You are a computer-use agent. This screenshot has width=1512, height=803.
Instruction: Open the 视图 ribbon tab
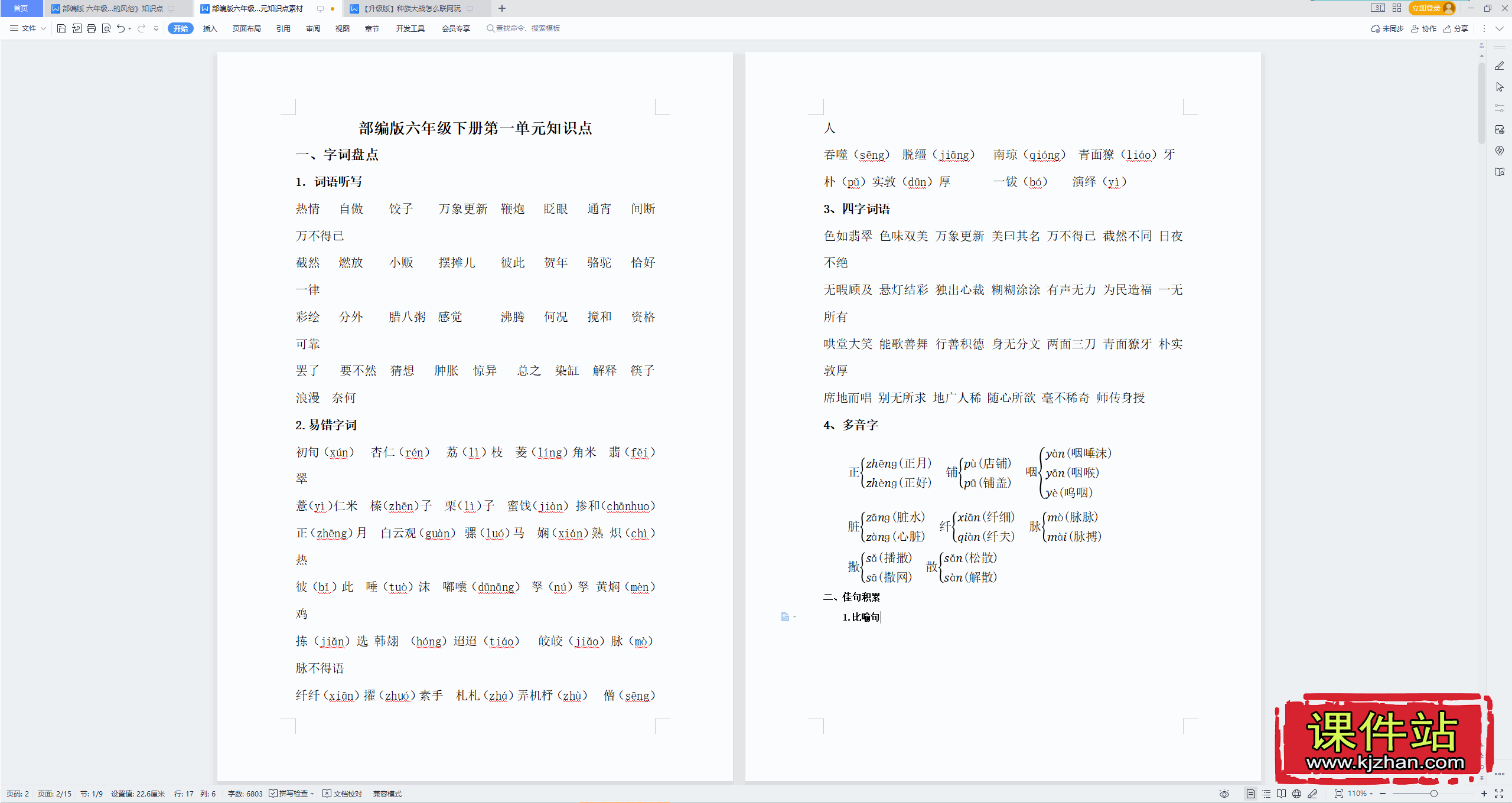pyautogui.click(x=343, y=28)
